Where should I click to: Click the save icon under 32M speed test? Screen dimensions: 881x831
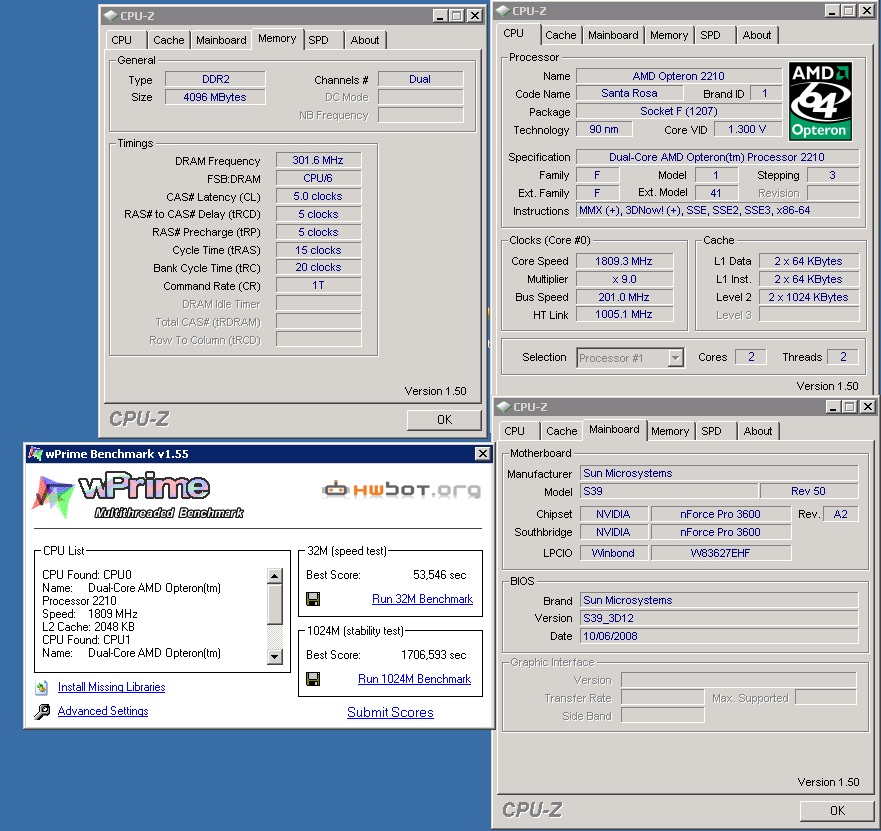click(313, 599)
